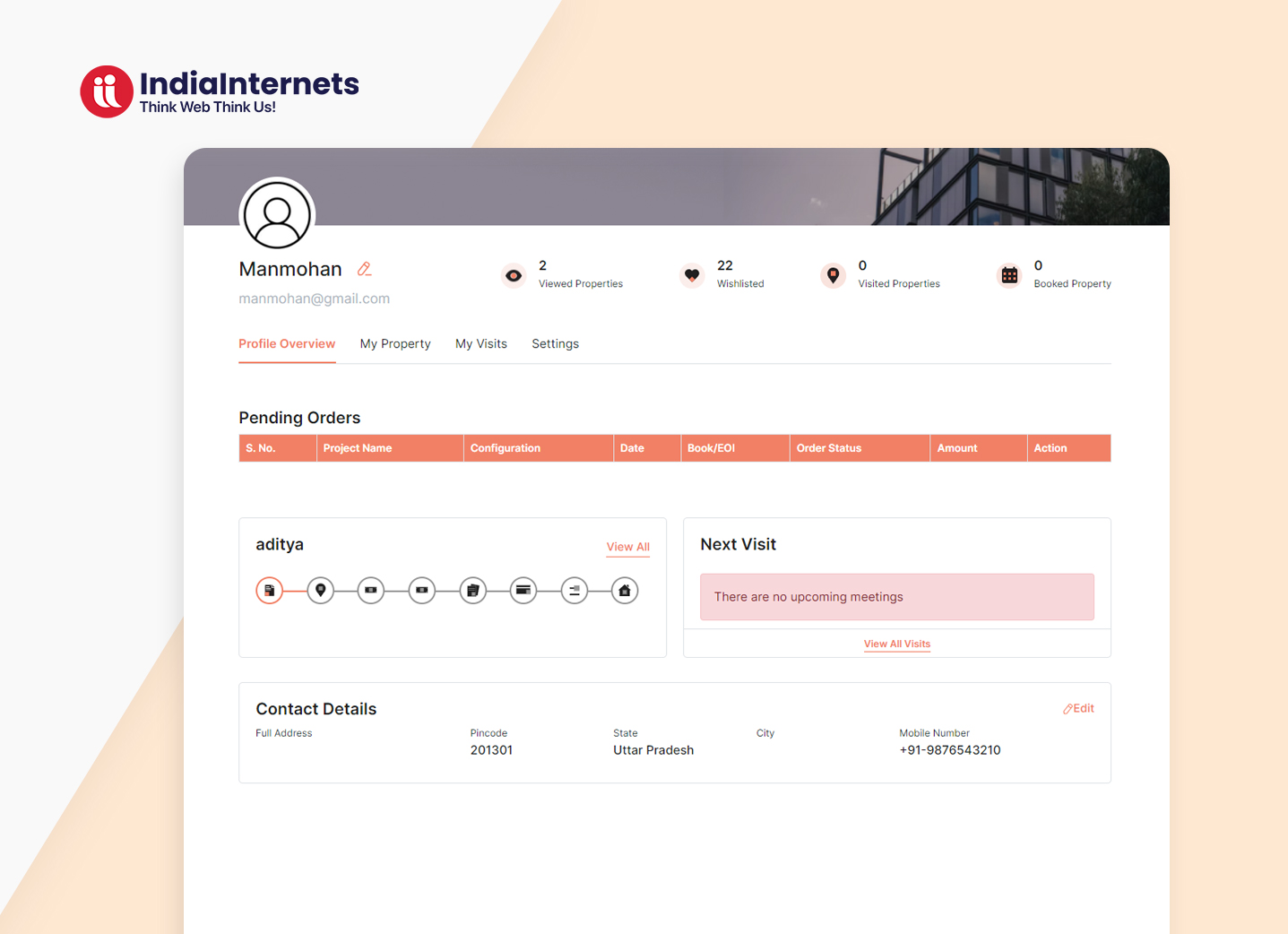This screenshot has height=934, width=1288.
Task: Go to the Settings tab
Action: pos(556,344)
